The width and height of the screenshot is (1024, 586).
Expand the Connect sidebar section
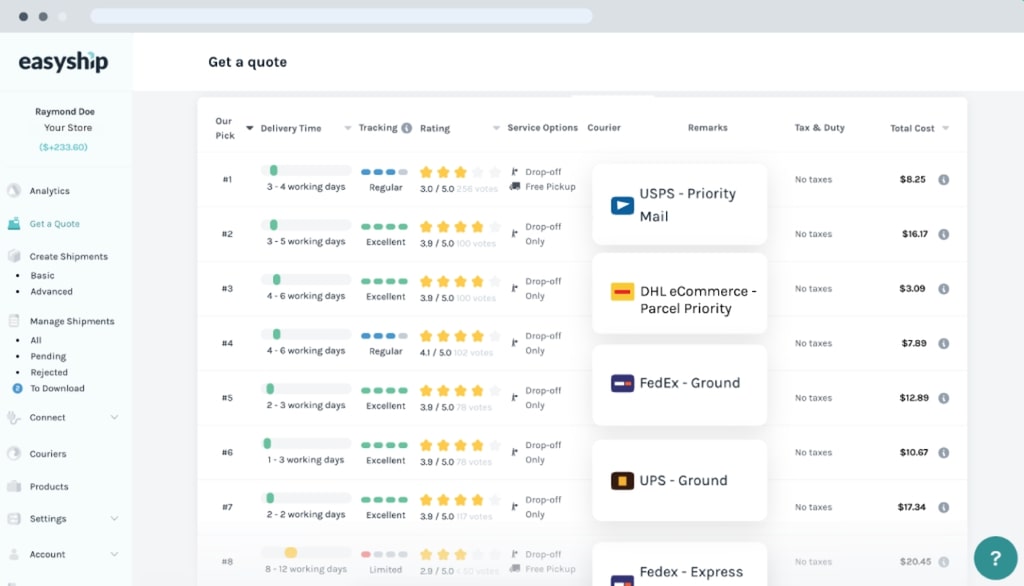click(114, 418)
